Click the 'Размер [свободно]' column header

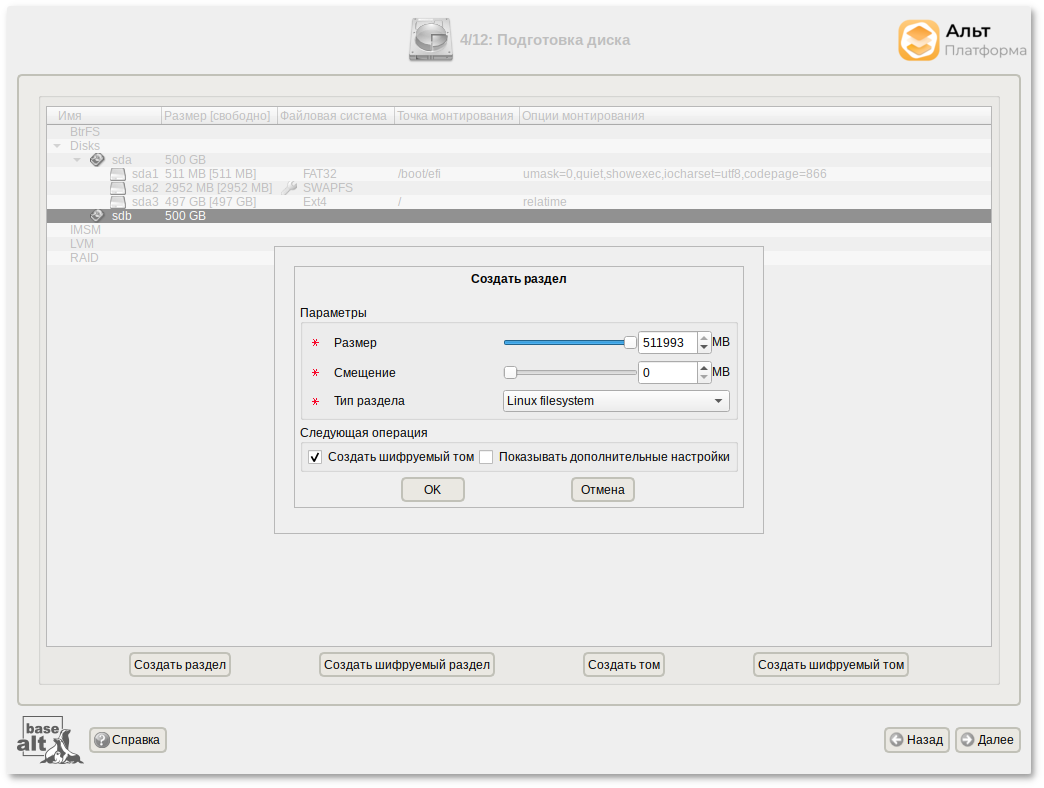[x=217, y=116]
